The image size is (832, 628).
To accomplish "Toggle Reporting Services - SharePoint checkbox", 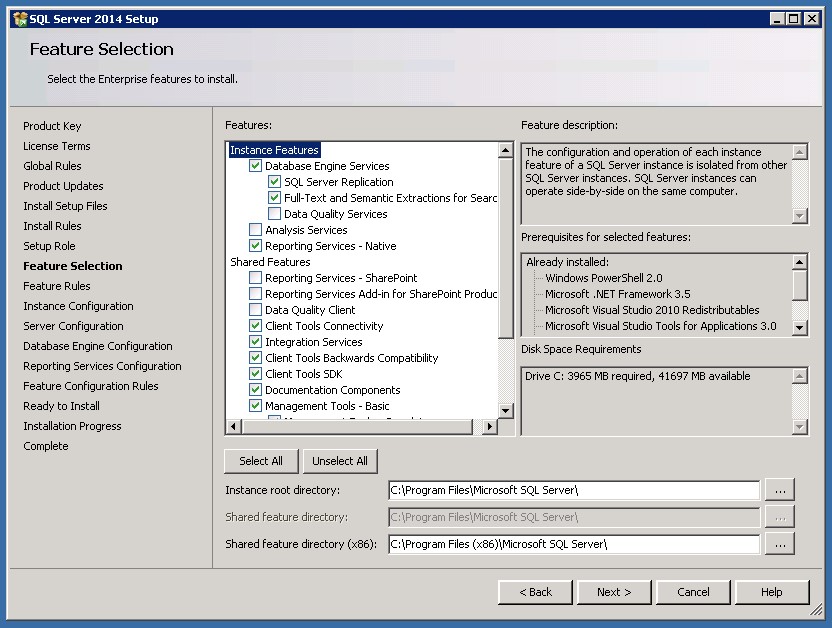I will pyautogui.click(x=256, y=278).
